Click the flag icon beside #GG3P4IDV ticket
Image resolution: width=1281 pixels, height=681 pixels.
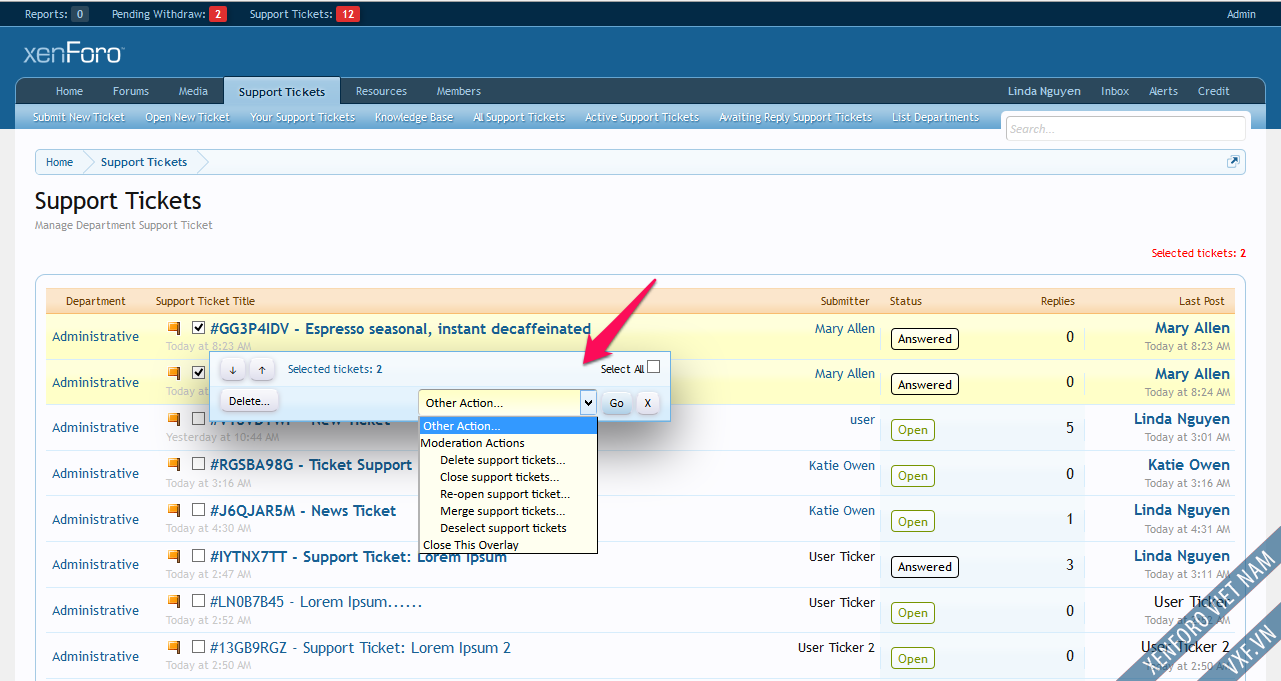(x=174, y=328)
